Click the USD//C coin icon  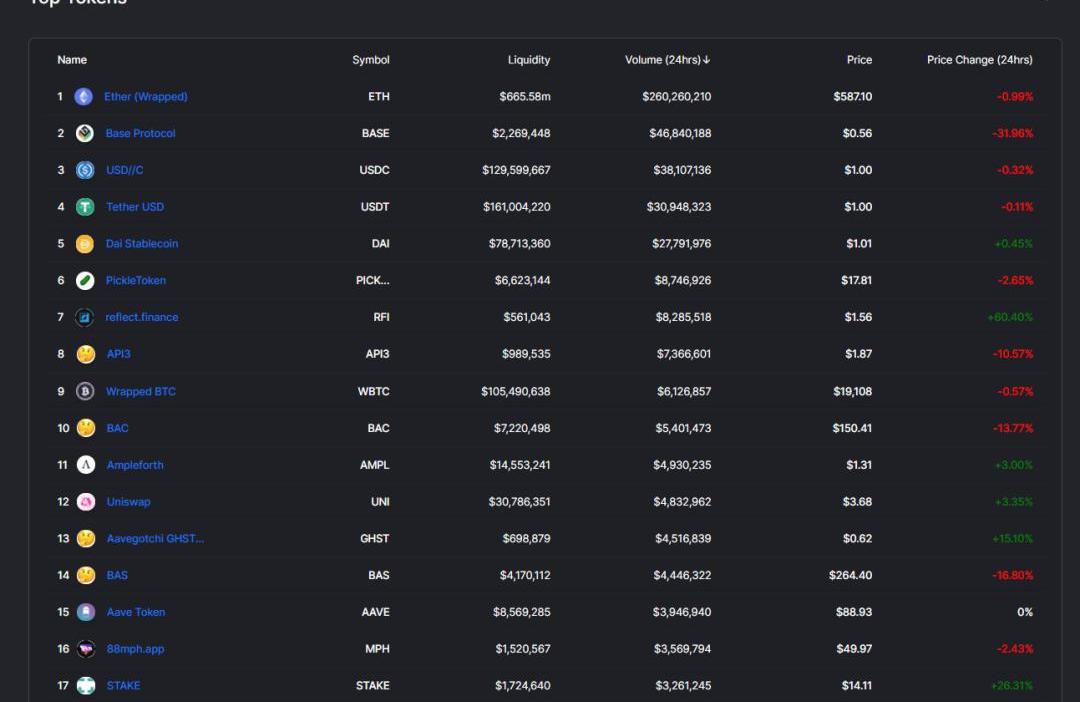[85, 170]
